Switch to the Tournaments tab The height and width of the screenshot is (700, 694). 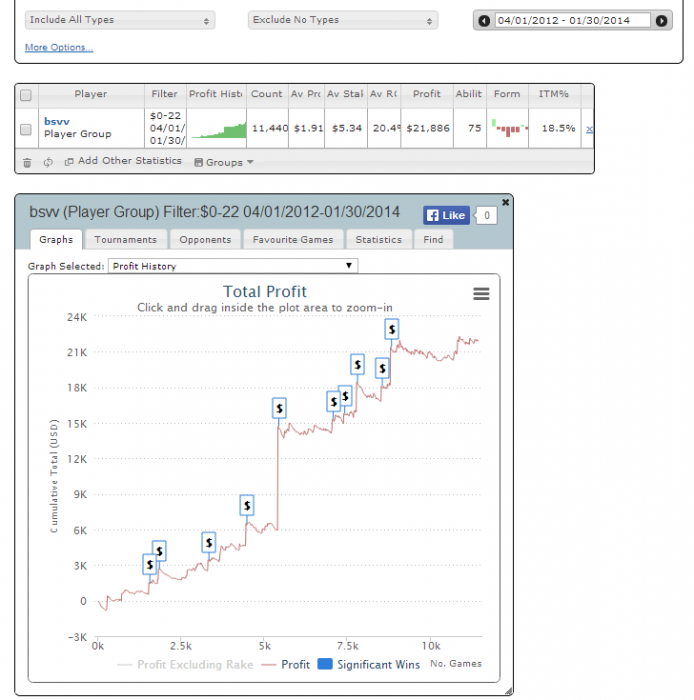click(126, 240)
